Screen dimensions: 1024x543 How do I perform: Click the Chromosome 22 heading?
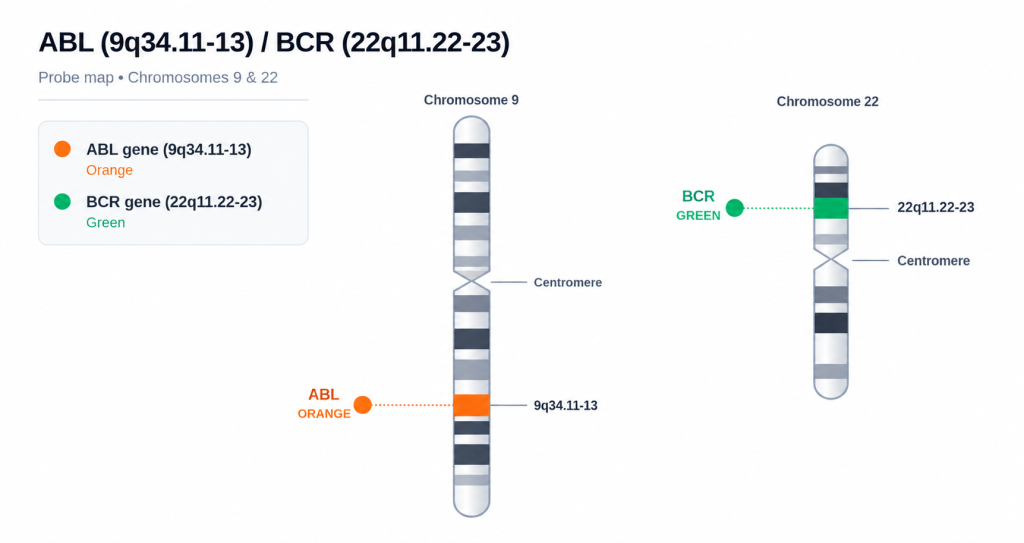coord(827,101)
